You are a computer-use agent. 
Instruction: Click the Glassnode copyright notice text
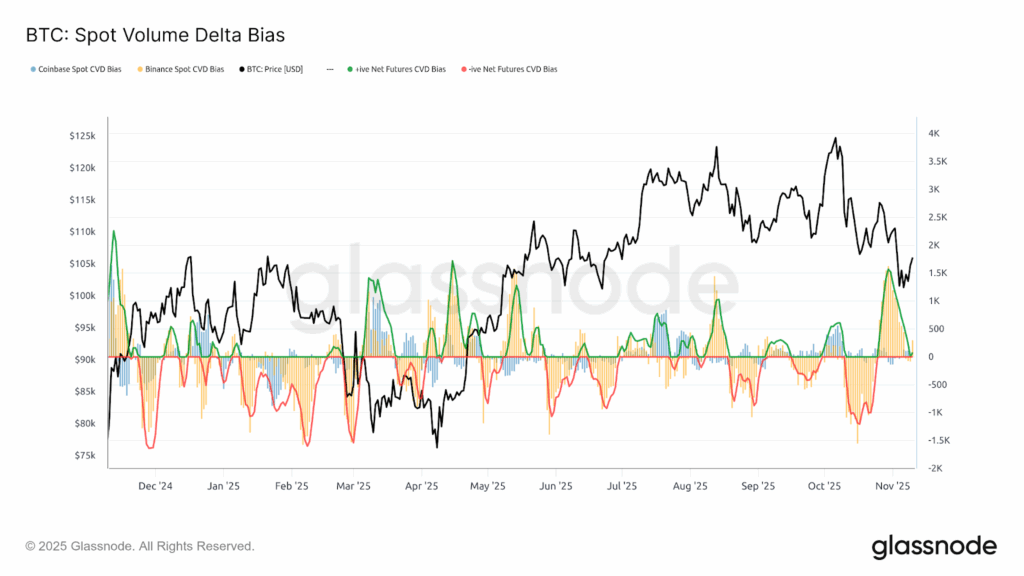(x=140, y=546)
